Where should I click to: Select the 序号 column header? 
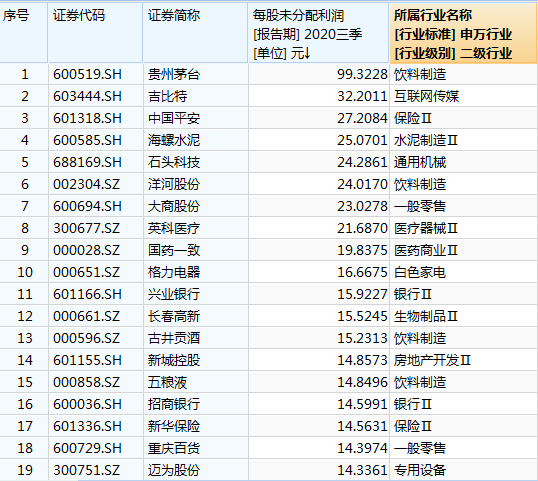point(23,33)
